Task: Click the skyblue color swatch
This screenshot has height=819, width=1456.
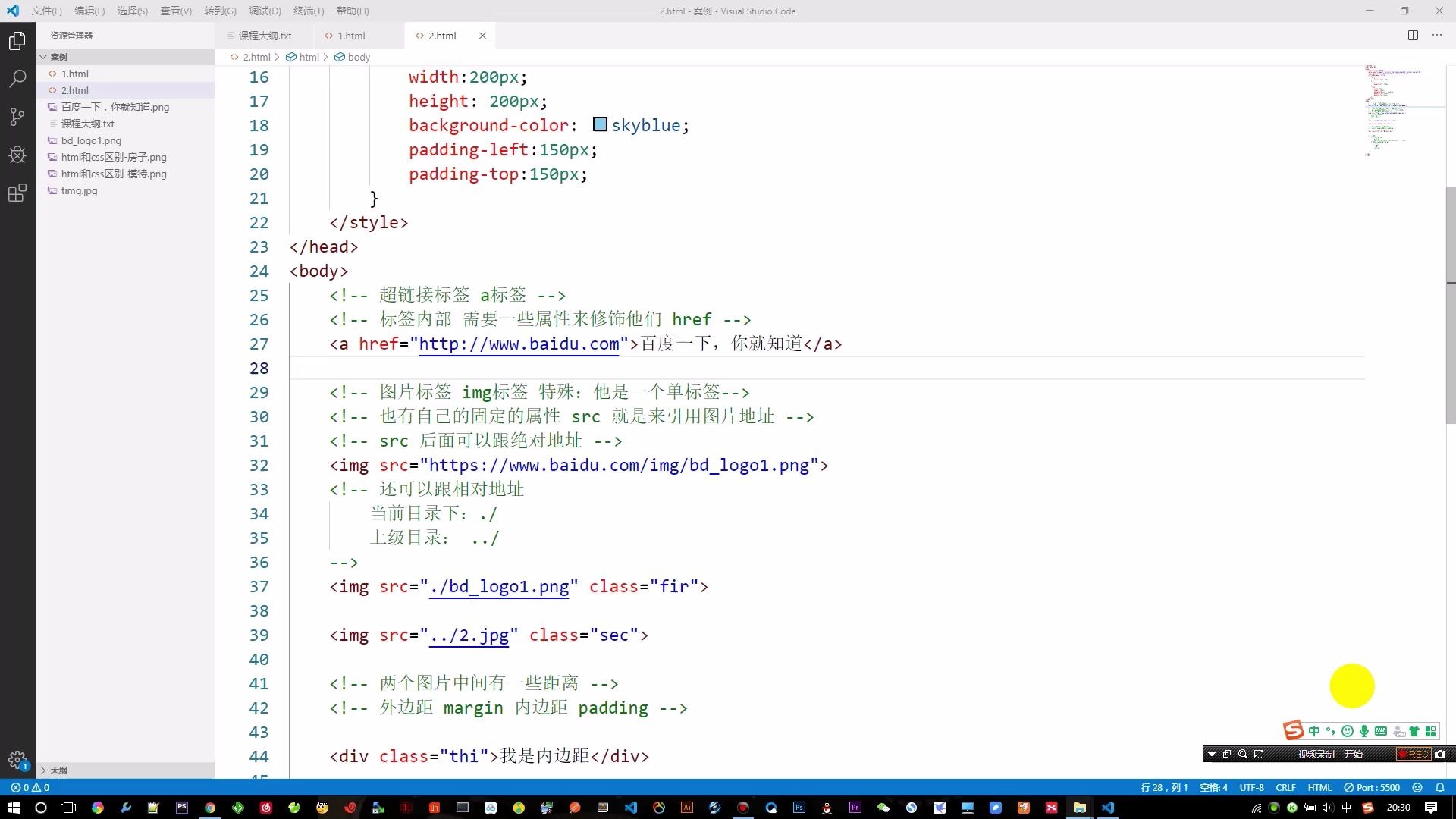Action: (599, 124)
